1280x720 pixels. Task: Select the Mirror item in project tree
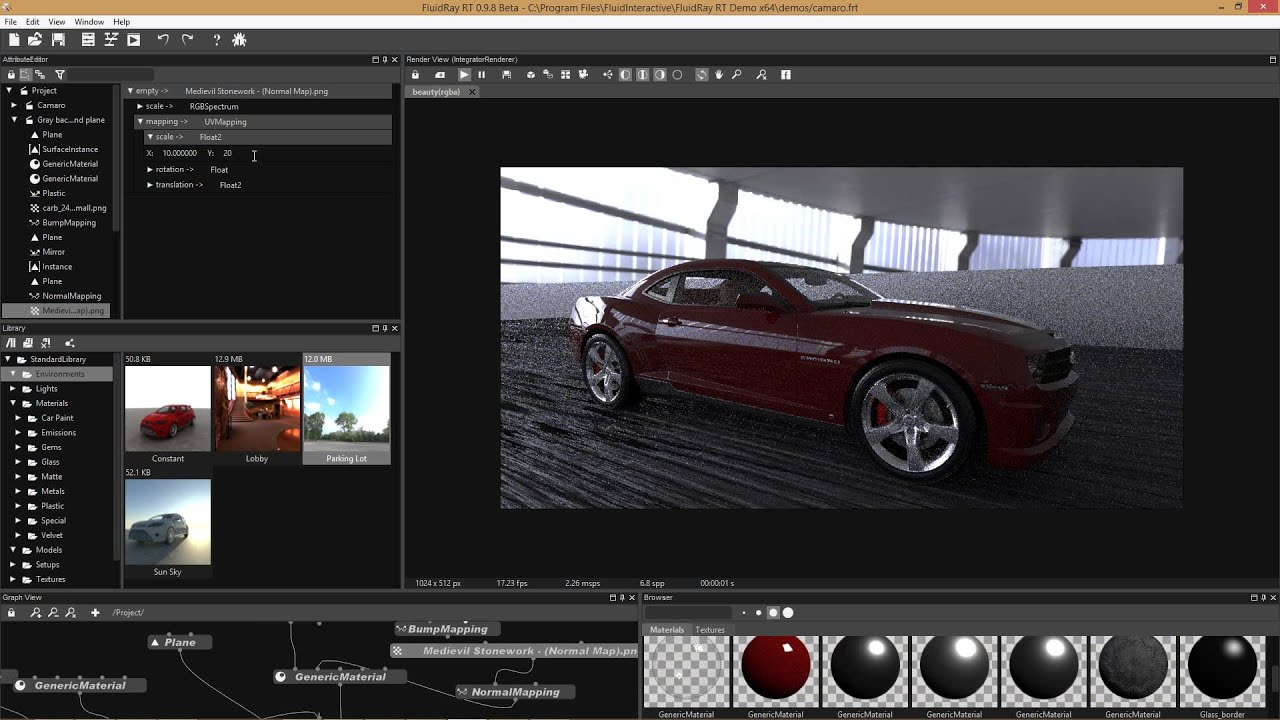(x=54, y=252)
